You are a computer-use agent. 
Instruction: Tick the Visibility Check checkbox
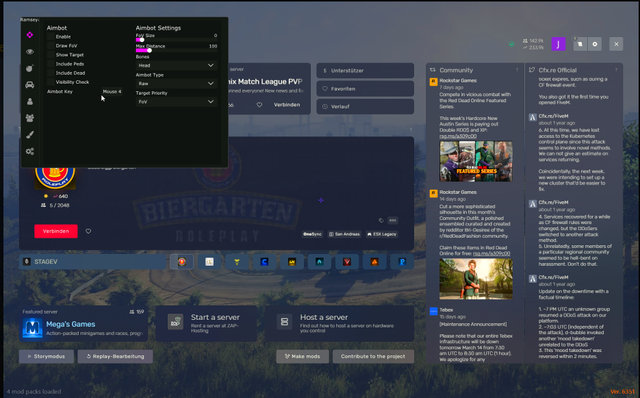51,82
